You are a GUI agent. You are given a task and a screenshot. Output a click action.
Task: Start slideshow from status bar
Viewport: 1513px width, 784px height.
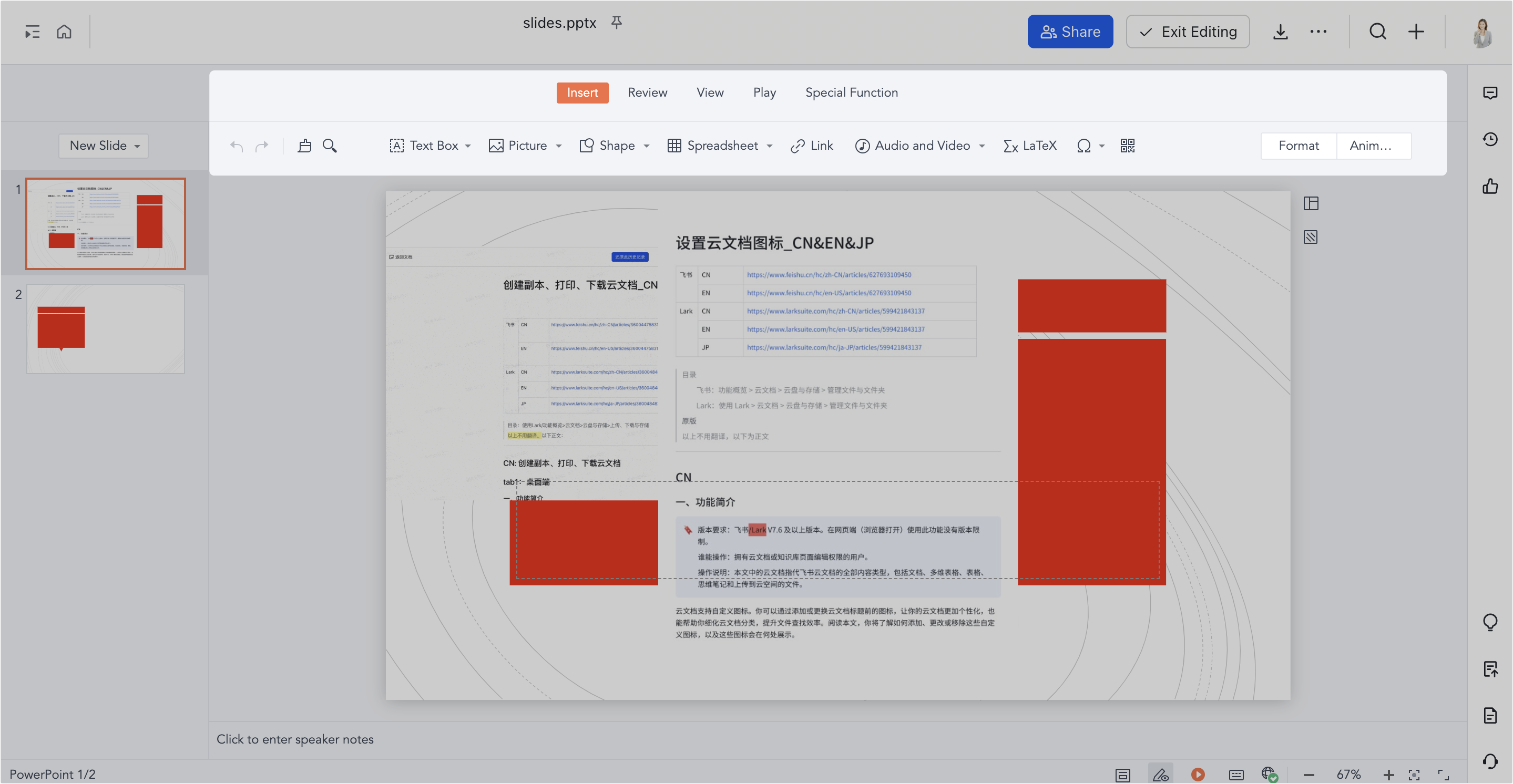tap(1198, 774)
